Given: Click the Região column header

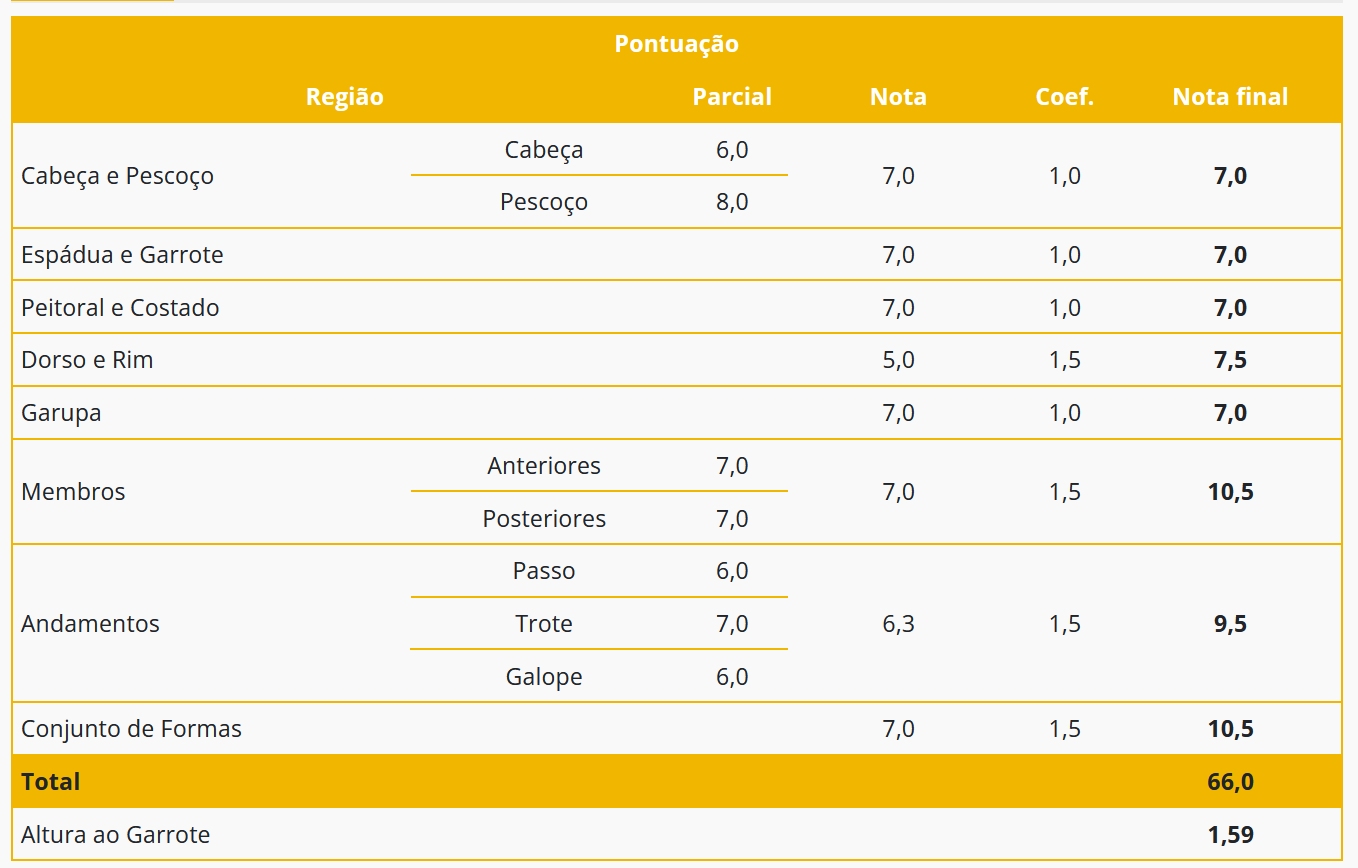Looking at the screenshot, I should point(344,97).
